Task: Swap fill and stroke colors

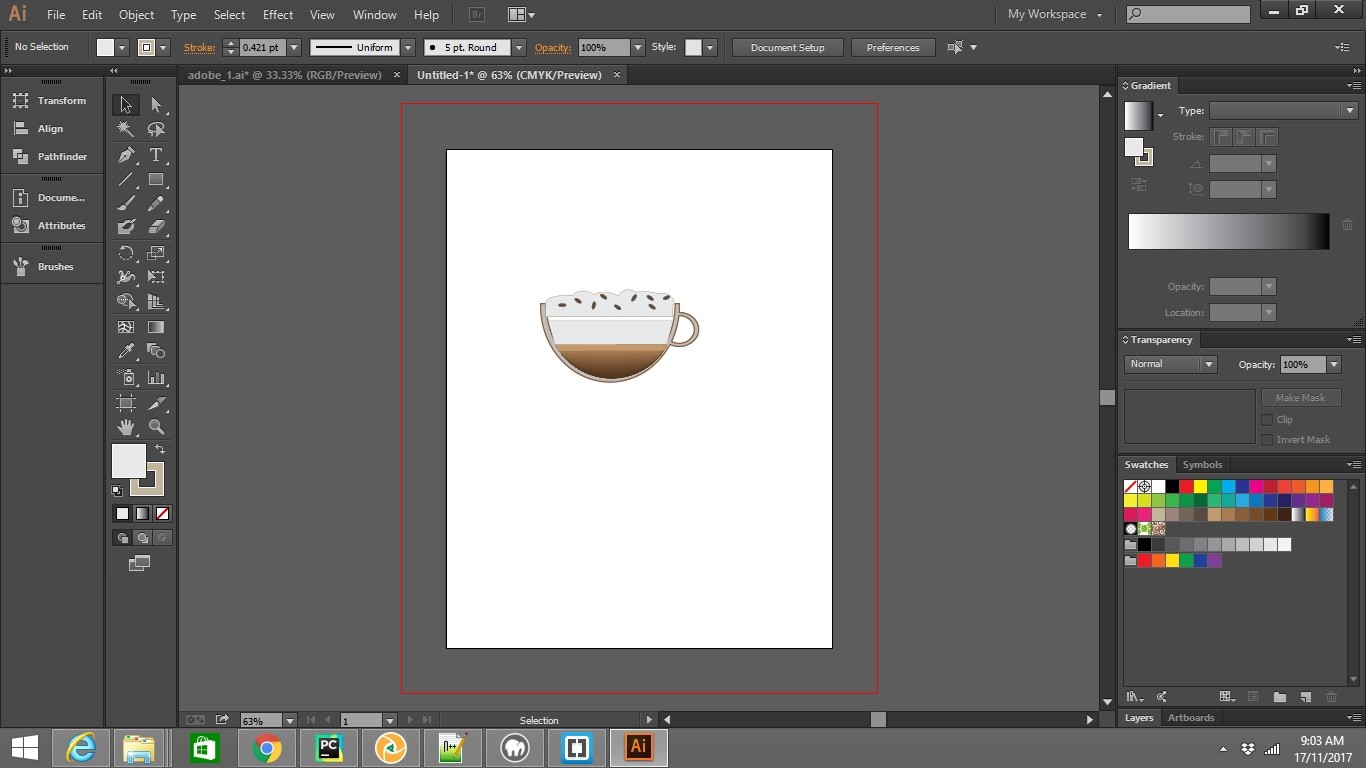Action: [160, 449]
